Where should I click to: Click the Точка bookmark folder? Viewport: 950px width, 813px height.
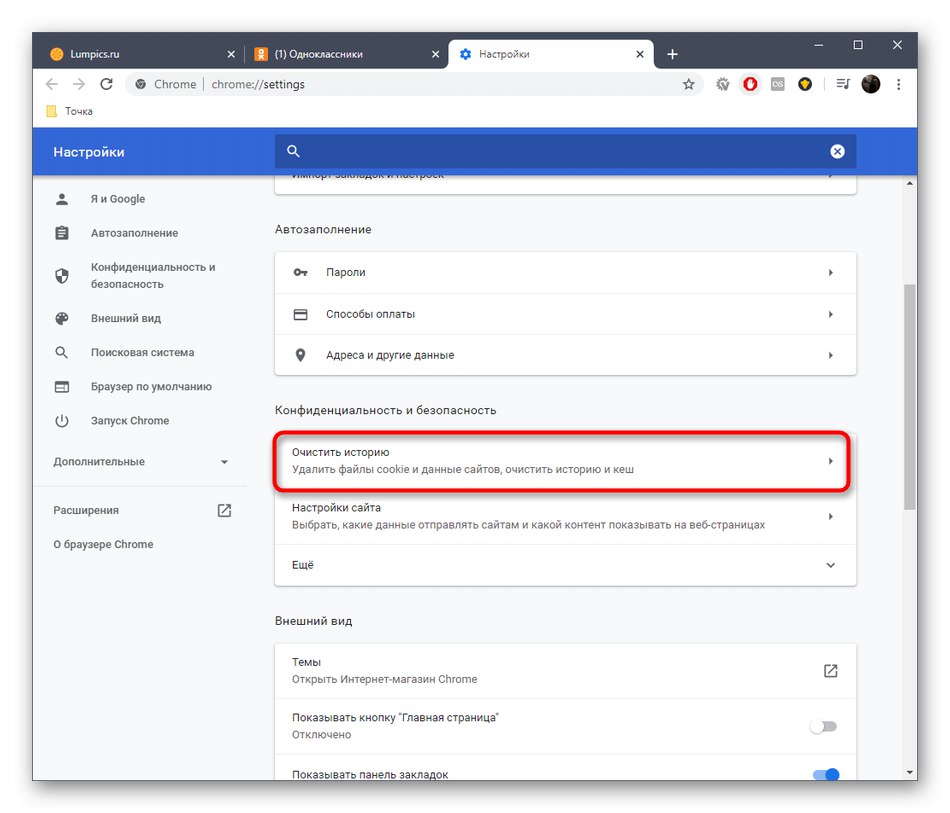[x=70, y=111]
